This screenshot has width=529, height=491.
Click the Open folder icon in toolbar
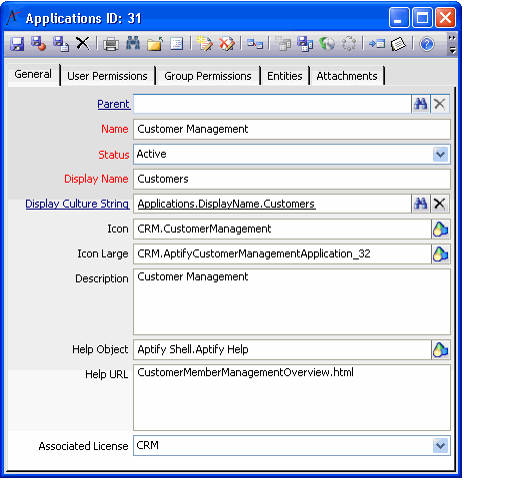pyautogui.click(x=155, y=44)
